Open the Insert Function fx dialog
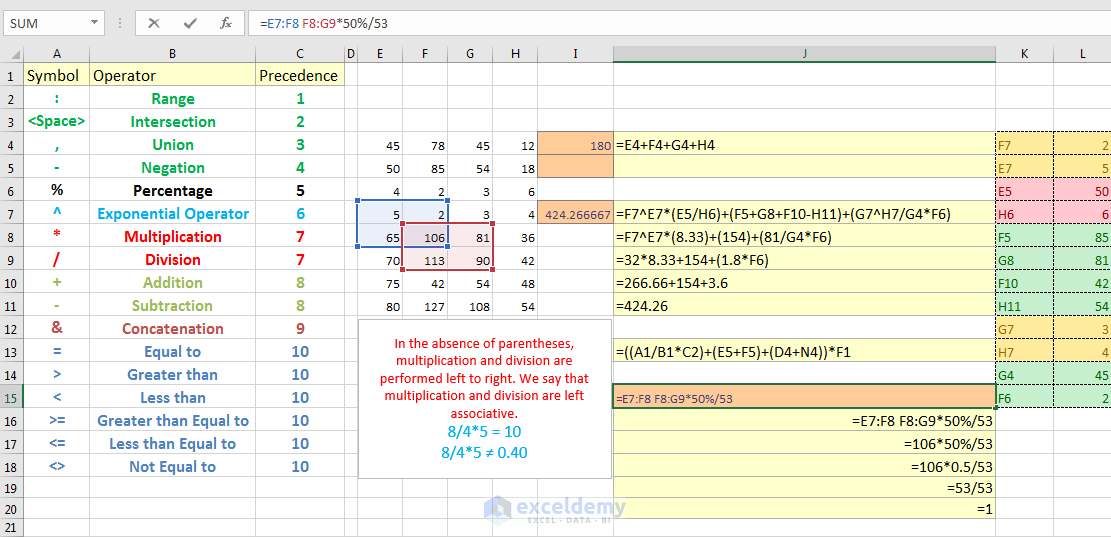Viewport: 1111px width, 537px height. (x=226, y=23)
